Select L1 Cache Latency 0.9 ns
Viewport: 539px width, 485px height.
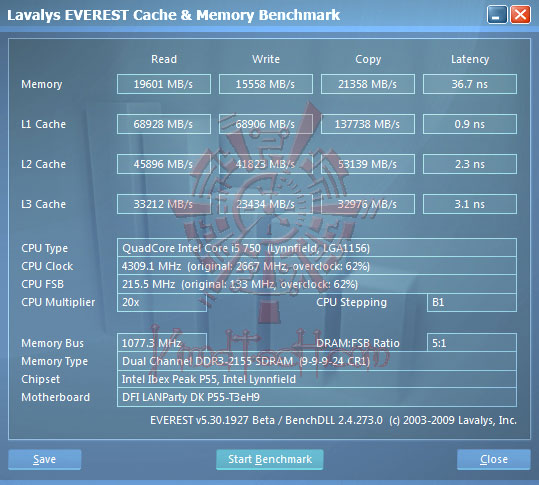click(x=470, y=124)
